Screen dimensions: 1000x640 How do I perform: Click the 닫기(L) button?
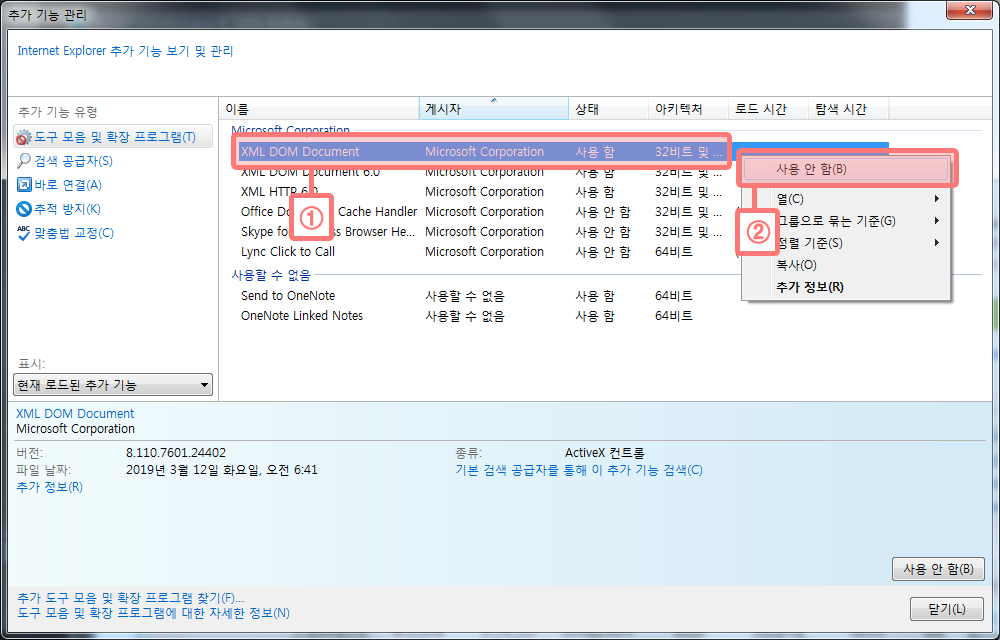coord(946,609)
